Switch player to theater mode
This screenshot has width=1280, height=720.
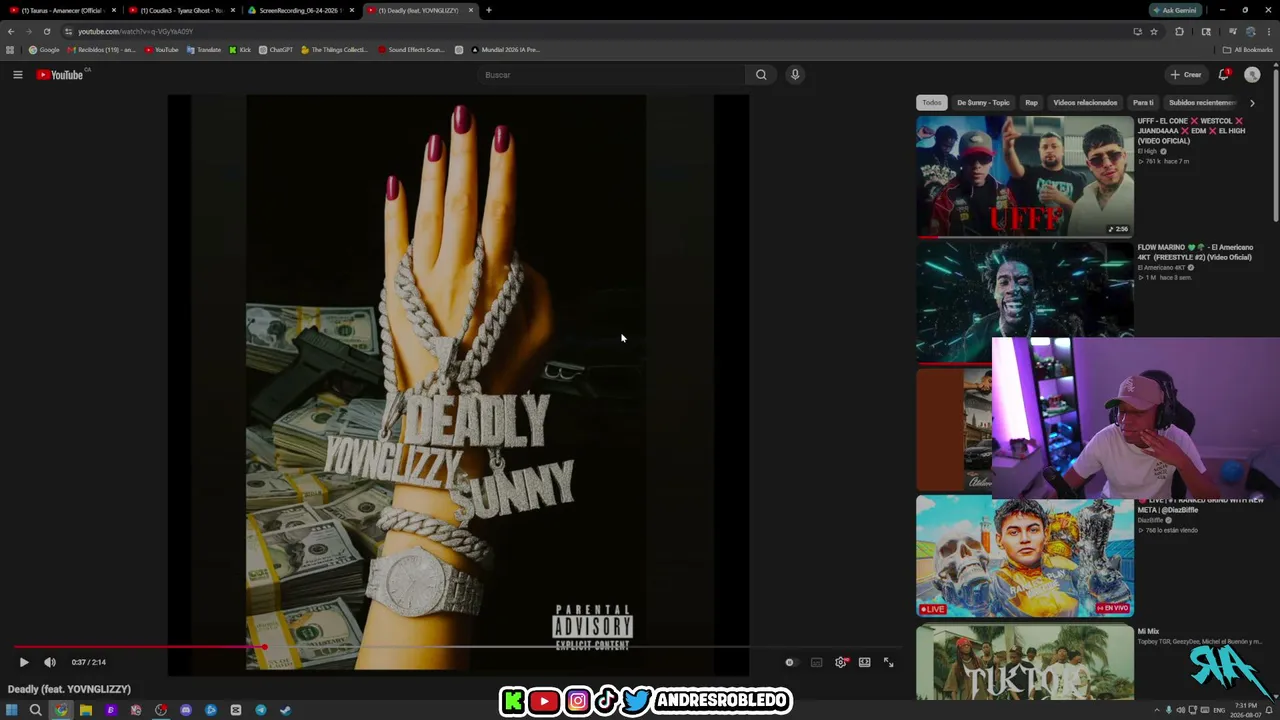click(x=865, y=662)
